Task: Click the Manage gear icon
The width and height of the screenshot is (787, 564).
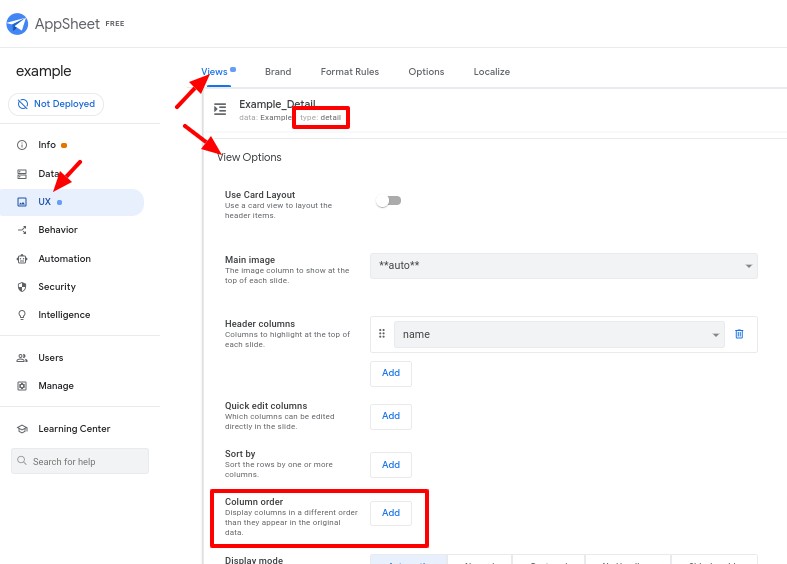Action: pos(22,386)
